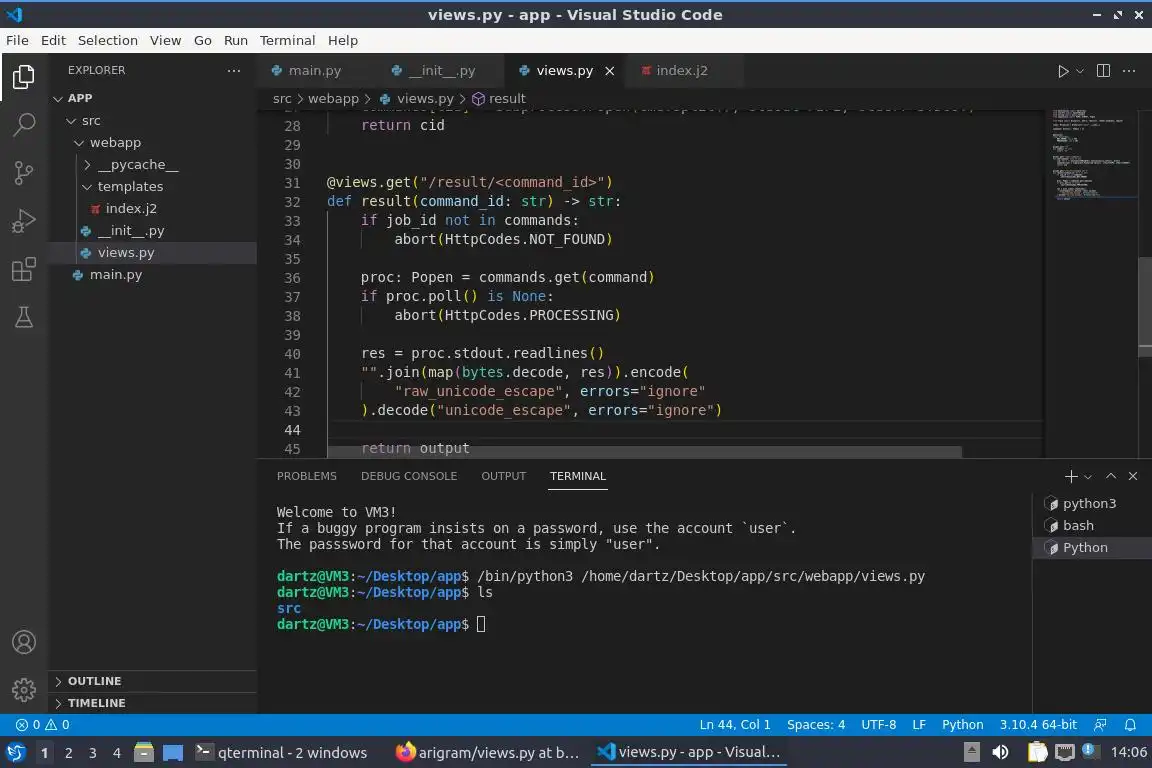This screenshot has height=768, width=1152.
Task: Switch to the PROBLEMS panel tab
Action: 306,476
